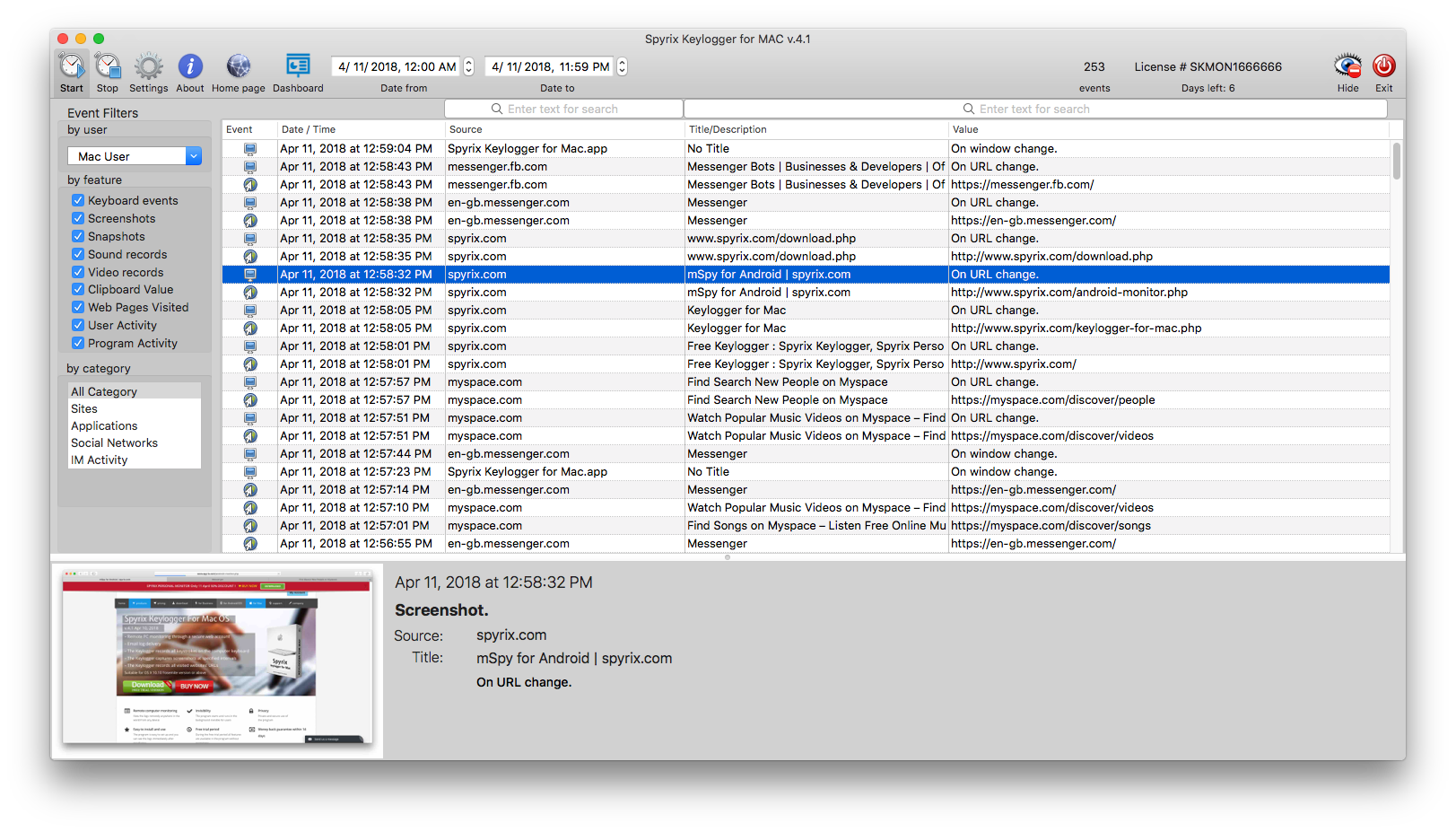
Task: Open the Dashboard icon
Action: (x=298, y=66)
